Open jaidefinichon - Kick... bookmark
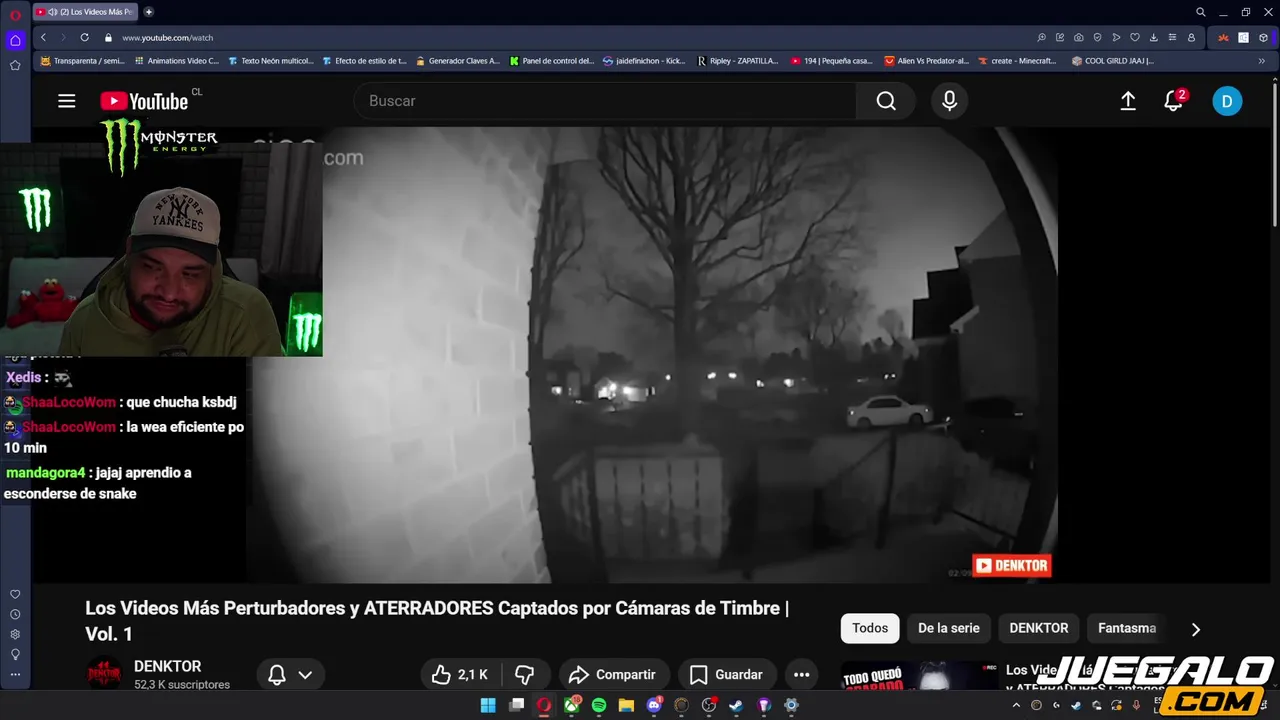 644,61
